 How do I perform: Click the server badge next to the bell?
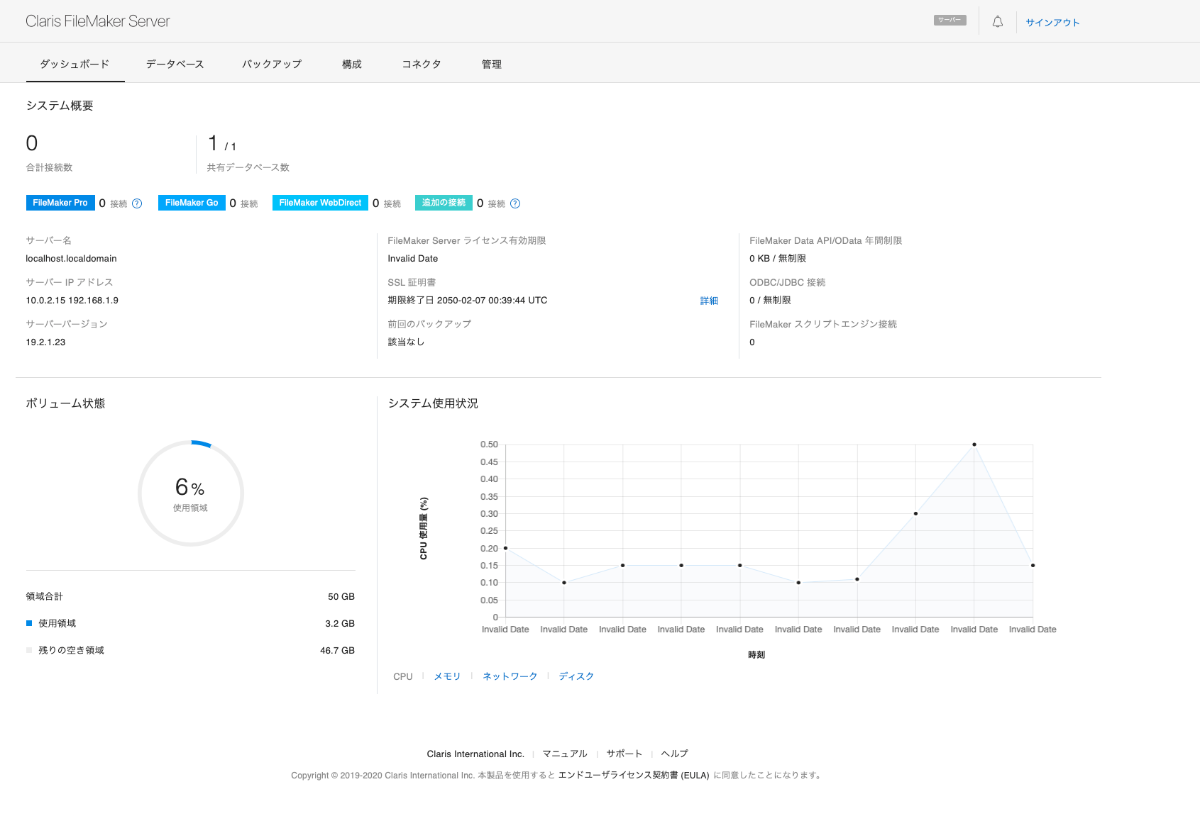(950, 20)
